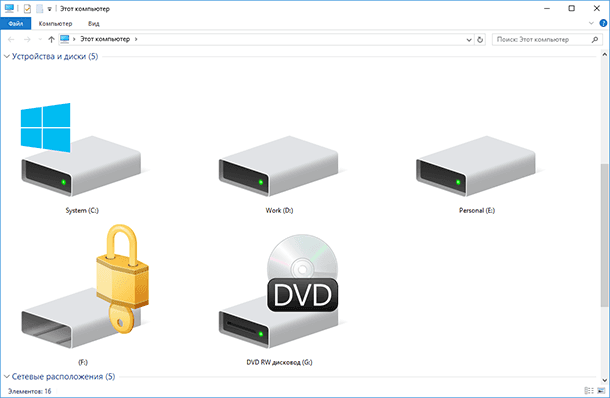Close the Этот компьютер window
Screen dimensions: 610x398
coord(597,8)
